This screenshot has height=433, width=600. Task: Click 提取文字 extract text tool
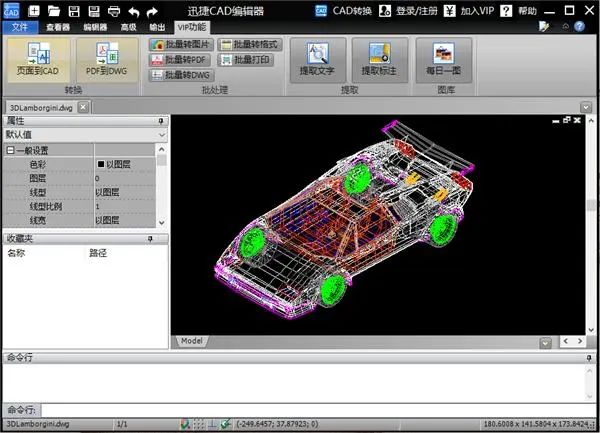(x=317, y=60)
